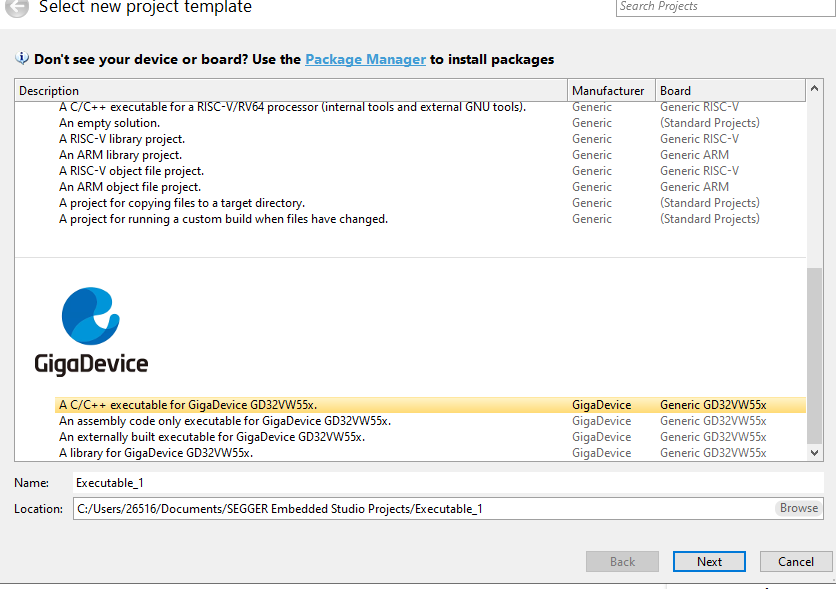The image size is (836, 589).
Task: Focus the Search Projects field
Action: coord(726,7)
